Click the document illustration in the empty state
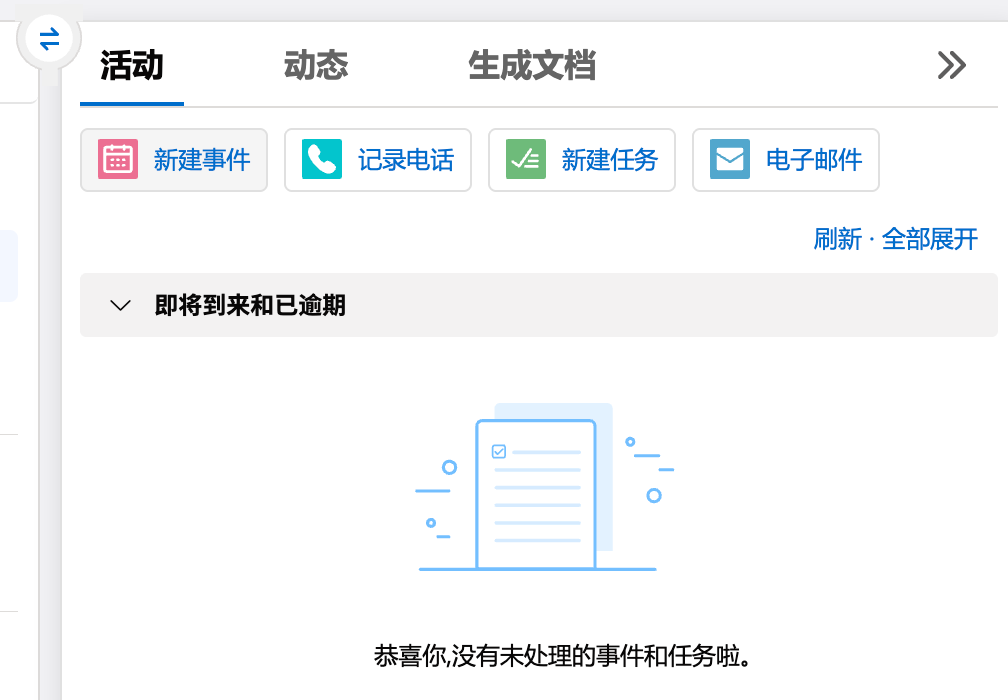Screen dimensions: 1008x700 pos(537,494)
